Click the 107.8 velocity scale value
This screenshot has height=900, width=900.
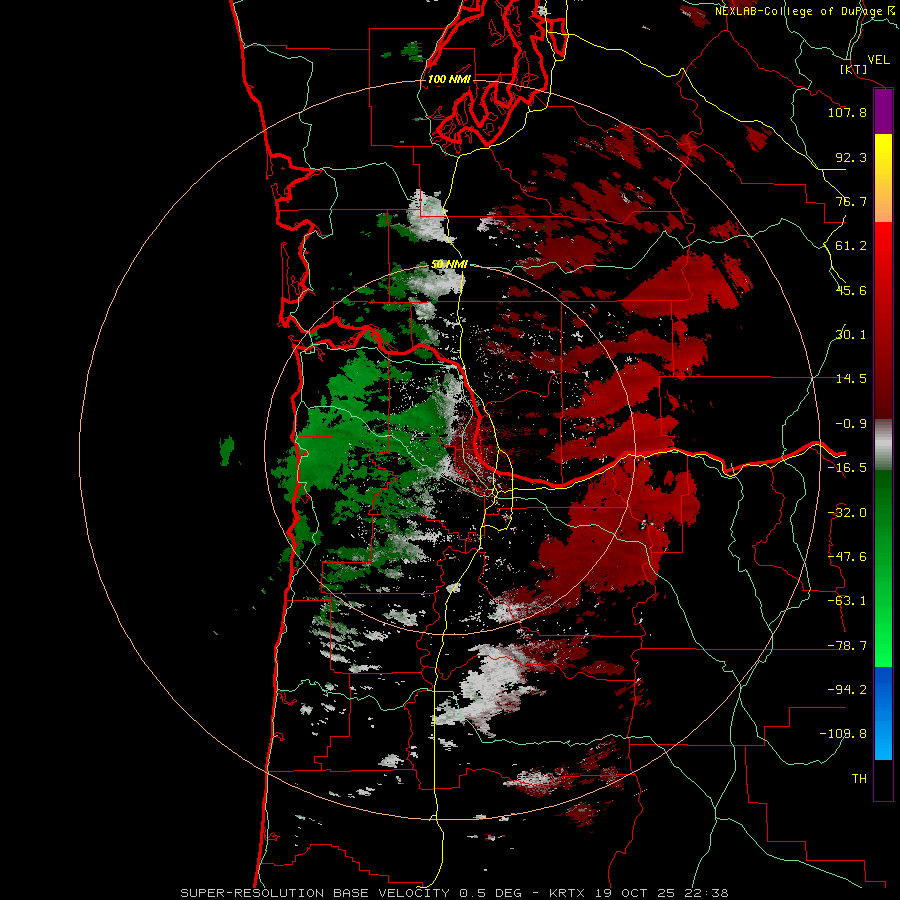pyautogui.click(x=847, y=112)
